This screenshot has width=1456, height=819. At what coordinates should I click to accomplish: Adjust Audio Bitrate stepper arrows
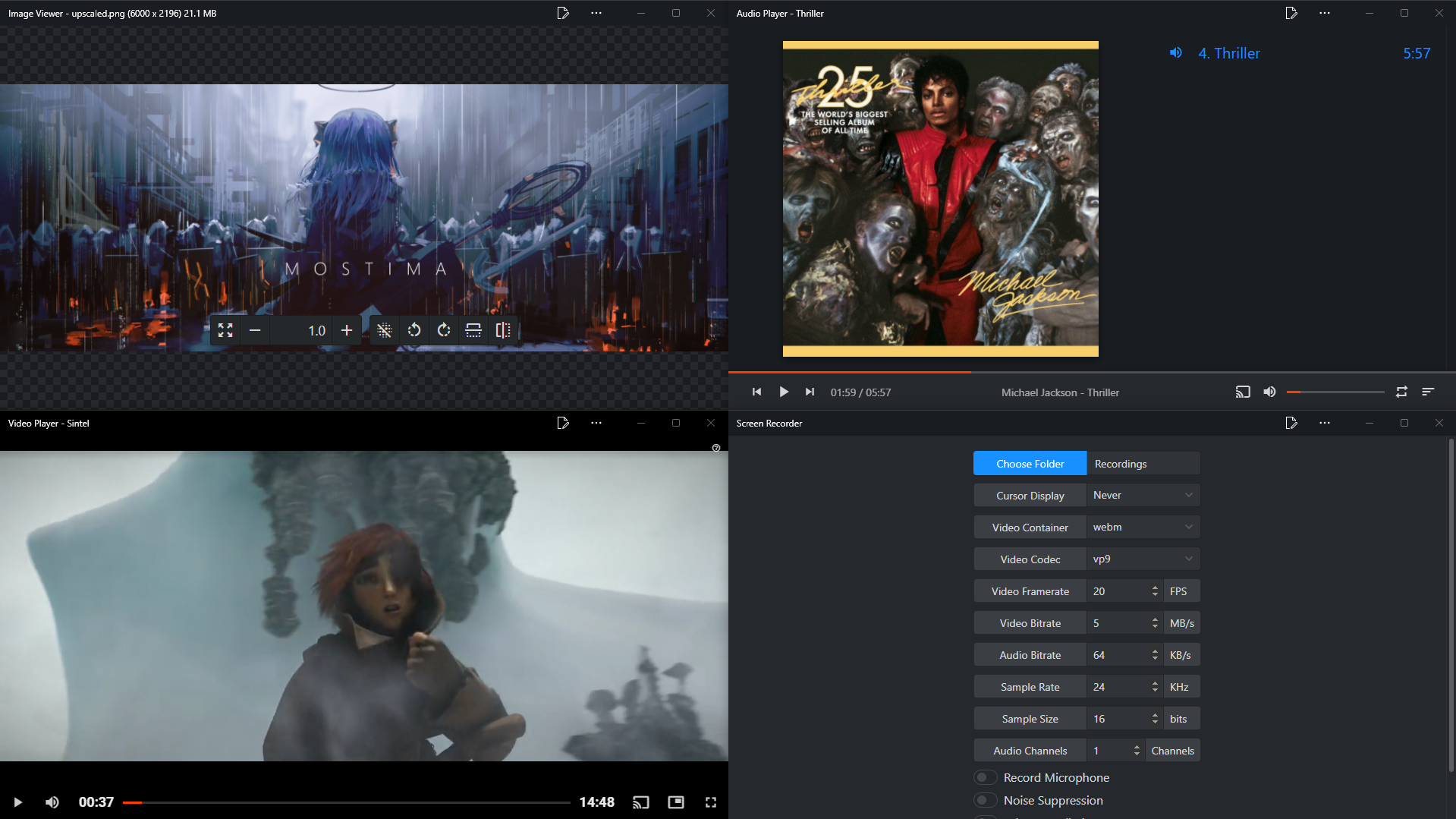1155,655
